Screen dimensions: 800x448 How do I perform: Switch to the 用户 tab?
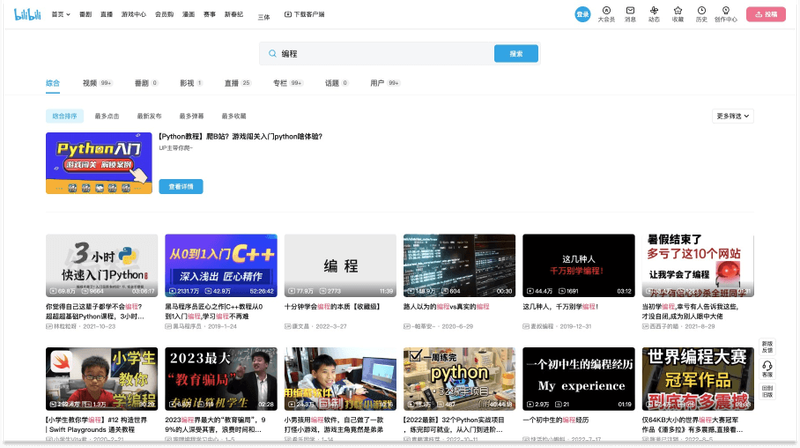[x=385, y=83]
